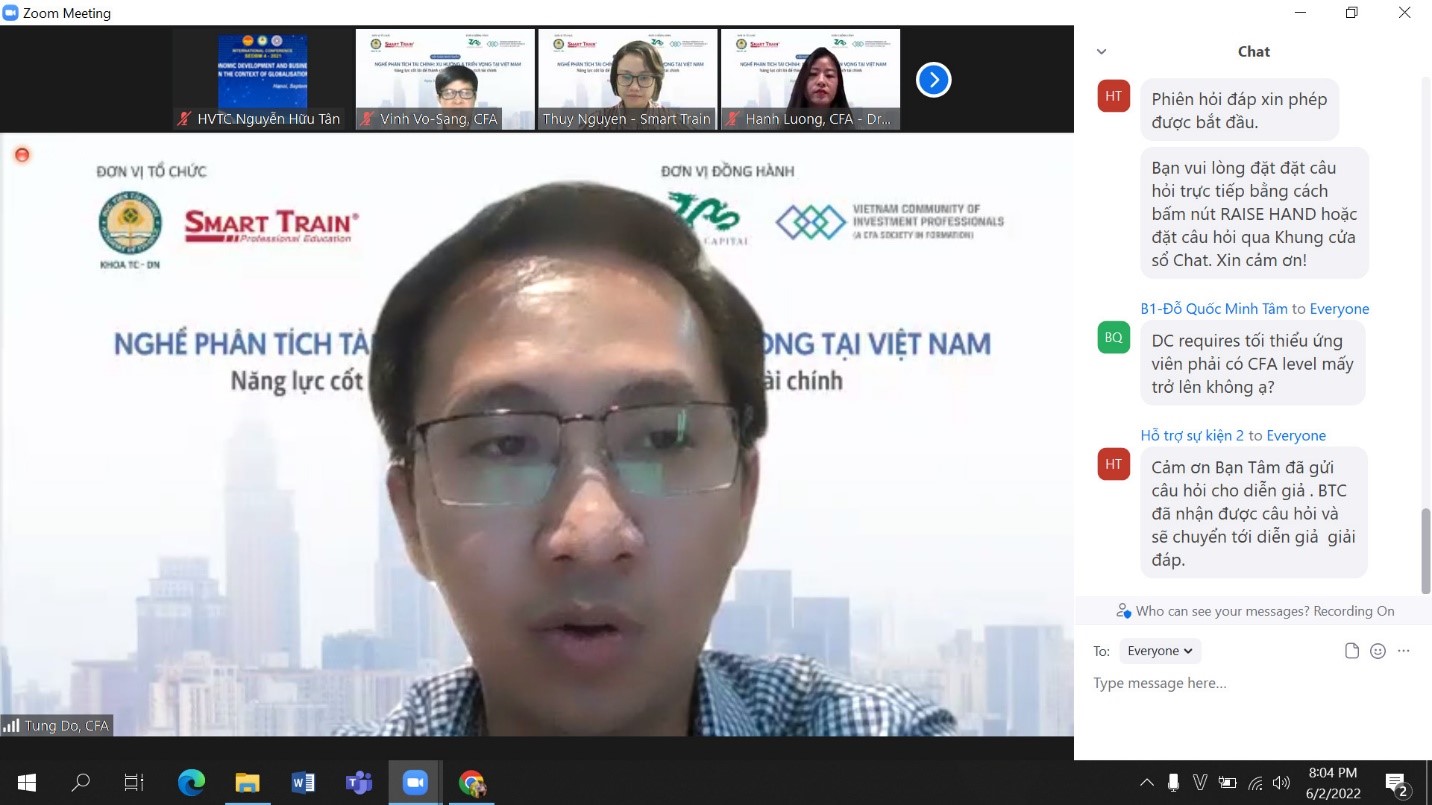Viewport: 1432px width, 805px height.
Task: Click the 'DC requires tối thiểu' chat message
Action: 1253,364
